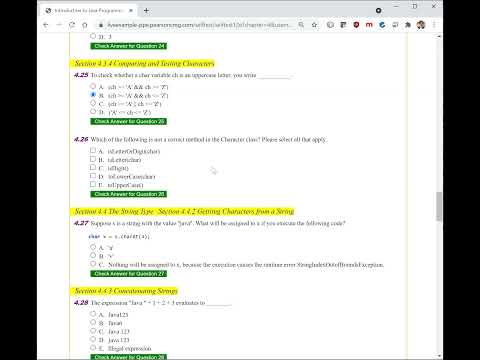Click Check Answer for Question 27

(x=129, y=274)
